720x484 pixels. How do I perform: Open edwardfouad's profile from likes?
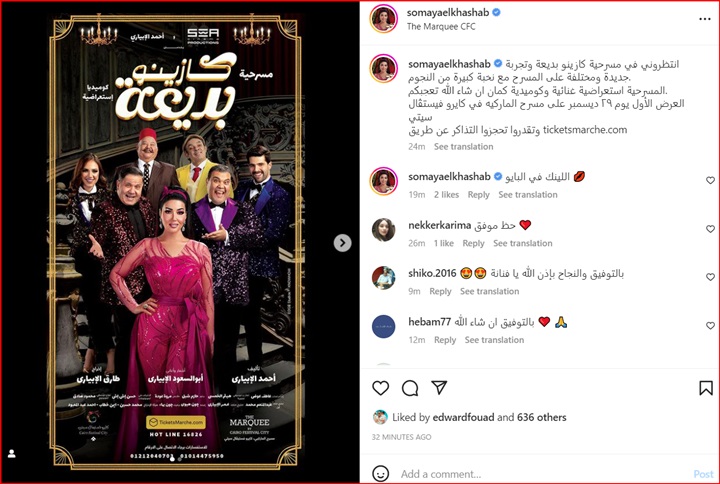point(463,417)
